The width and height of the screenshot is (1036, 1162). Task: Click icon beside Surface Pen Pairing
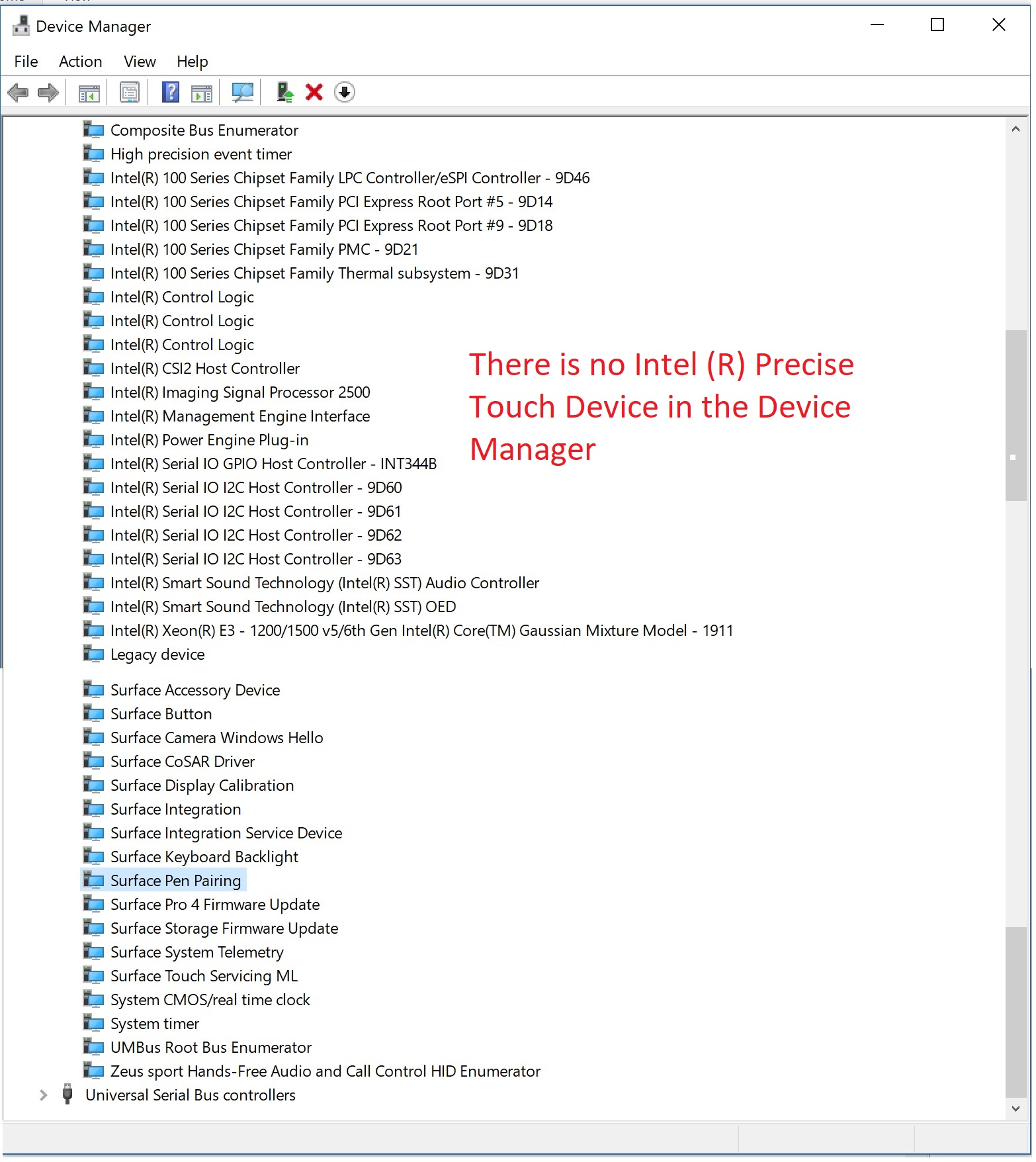(x=93, y=880)
